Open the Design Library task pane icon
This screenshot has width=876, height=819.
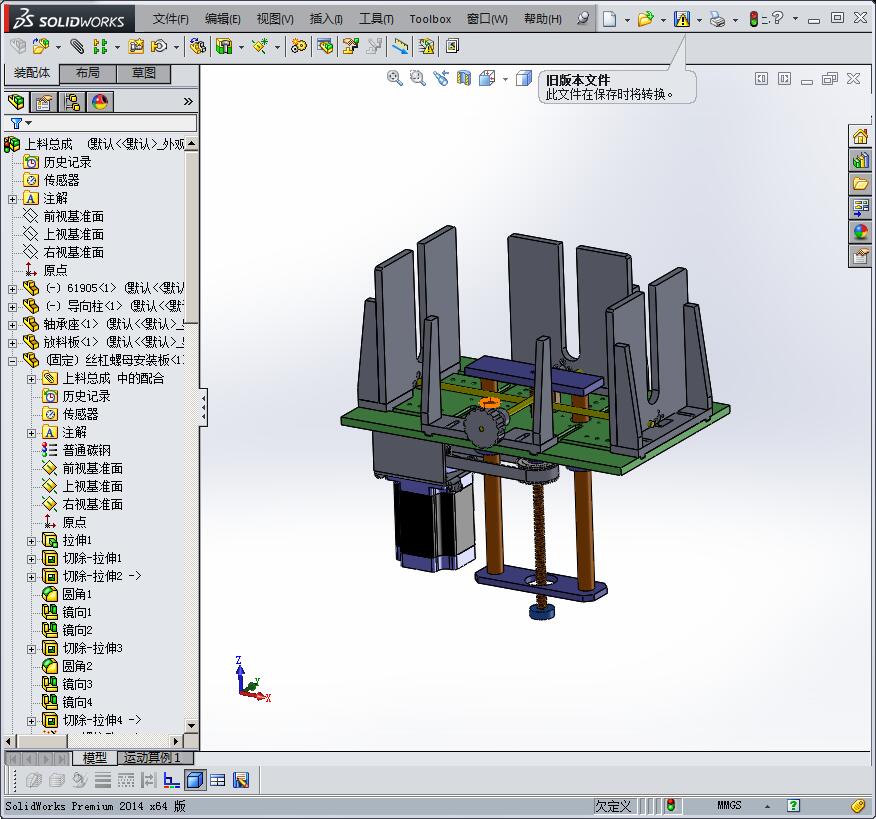pyautogui.click(x=860, y=160)
